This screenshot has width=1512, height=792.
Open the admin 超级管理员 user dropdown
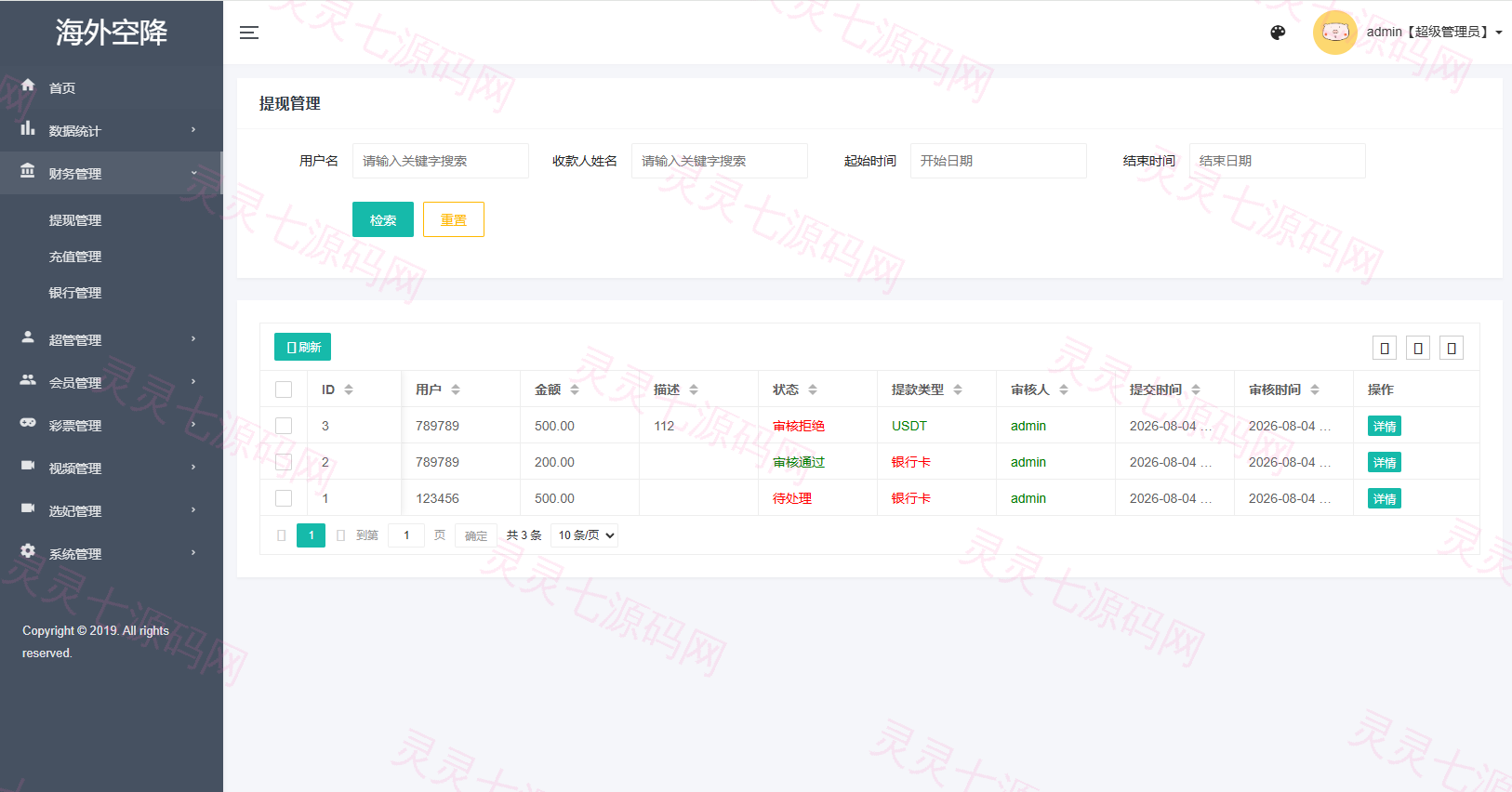1434,33
